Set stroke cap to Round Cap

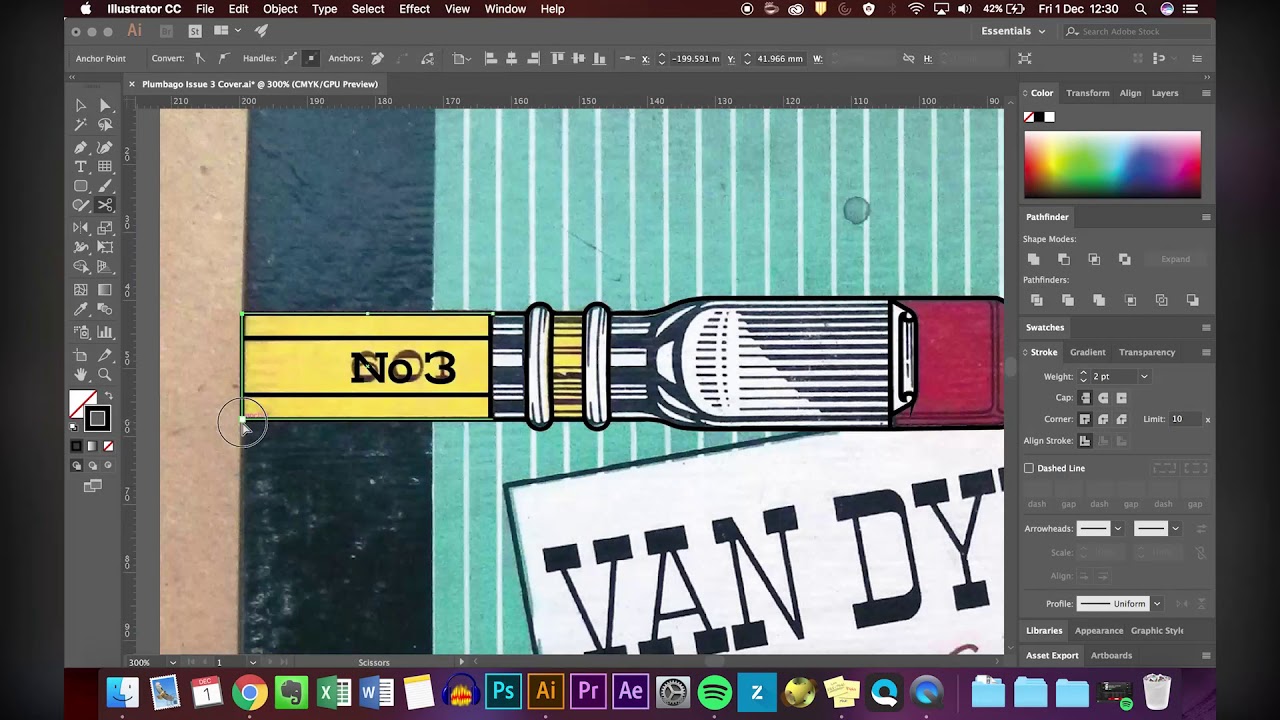[x=1103, y=398]
